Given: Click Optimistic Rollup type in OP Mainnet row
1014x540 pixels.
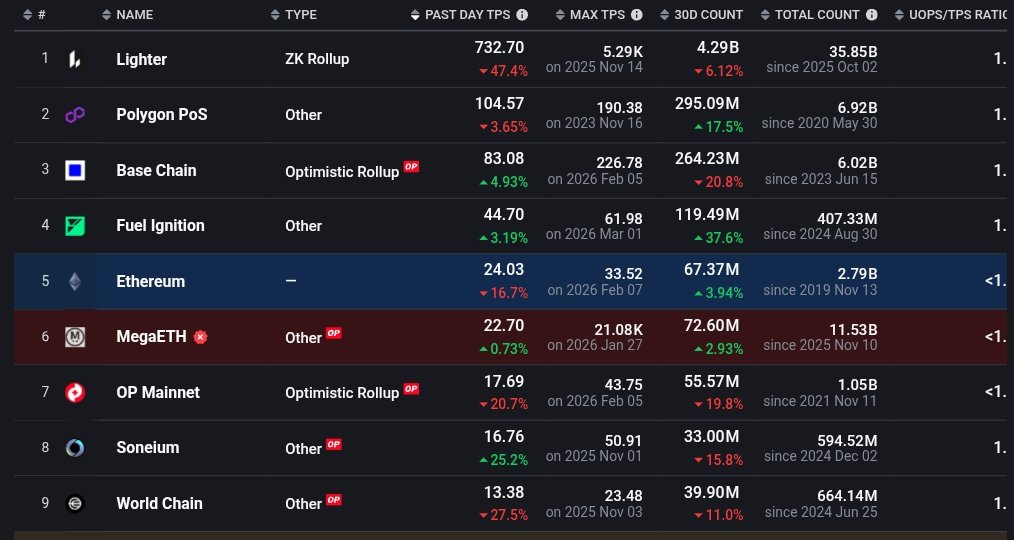Looking at the screenshot, I should tap(342, 393).
